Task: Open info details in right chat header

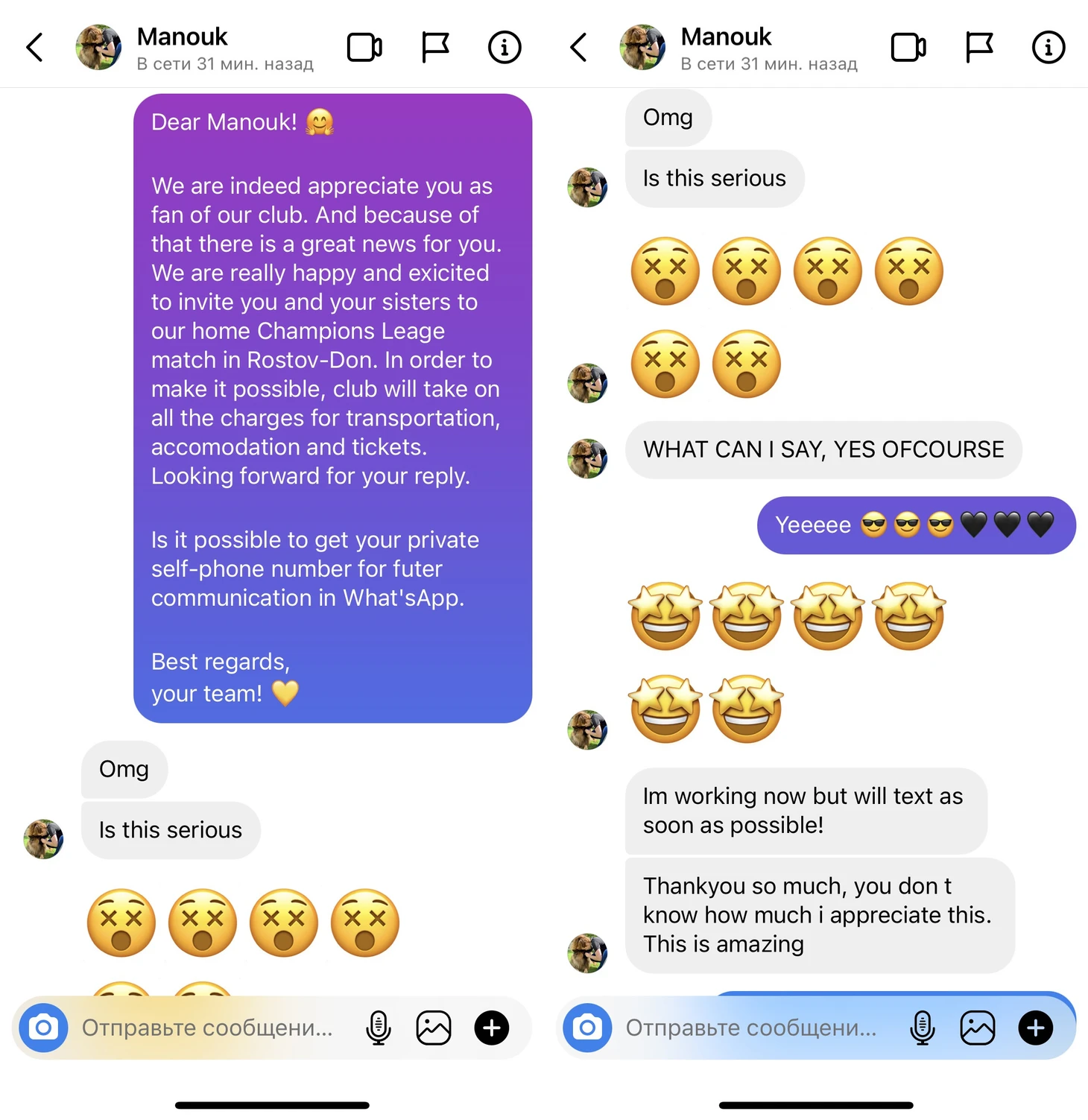Action: click(x=1049, y=48)
